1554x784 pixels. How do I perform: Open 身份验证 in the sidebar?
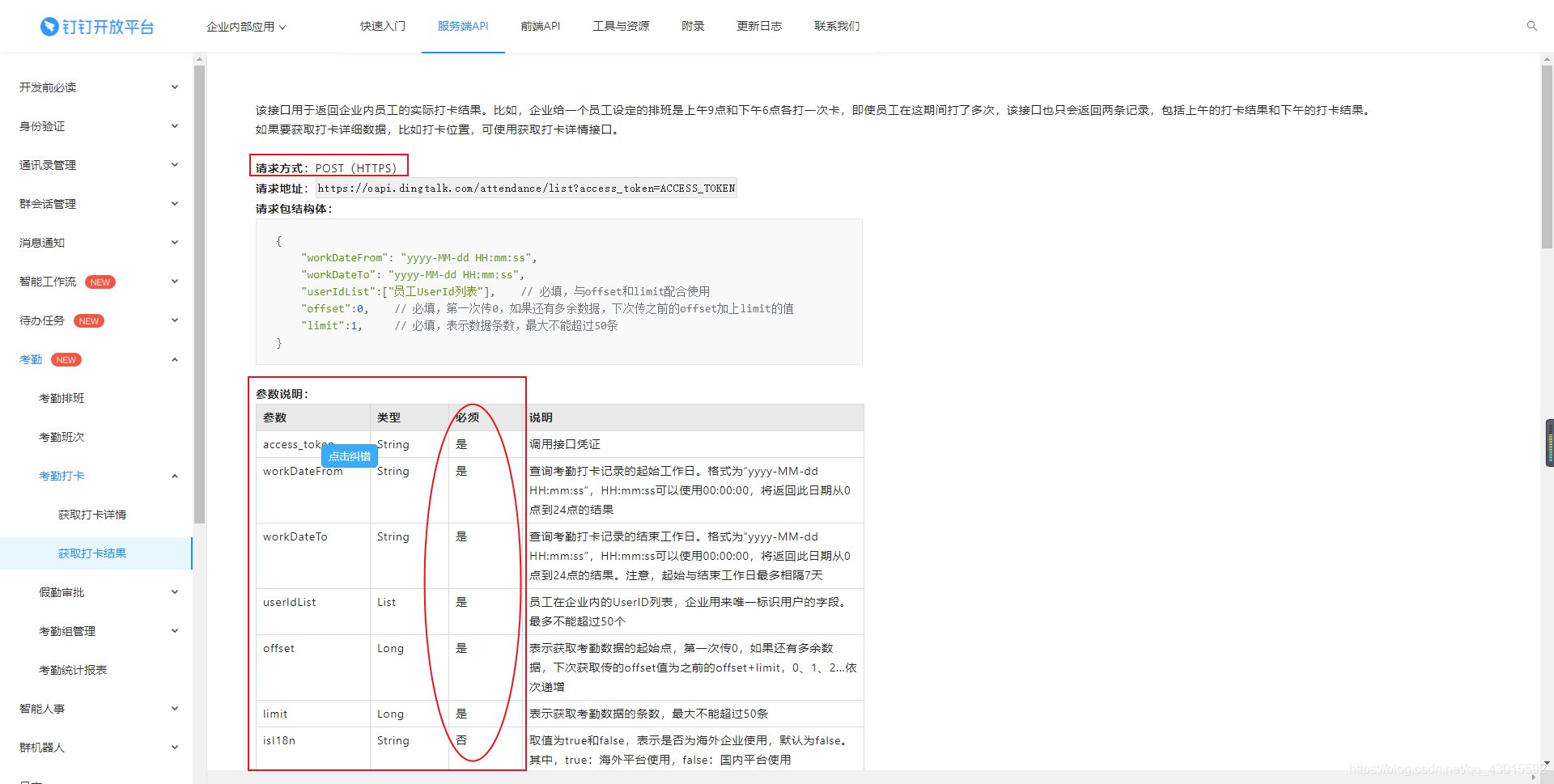42,126
